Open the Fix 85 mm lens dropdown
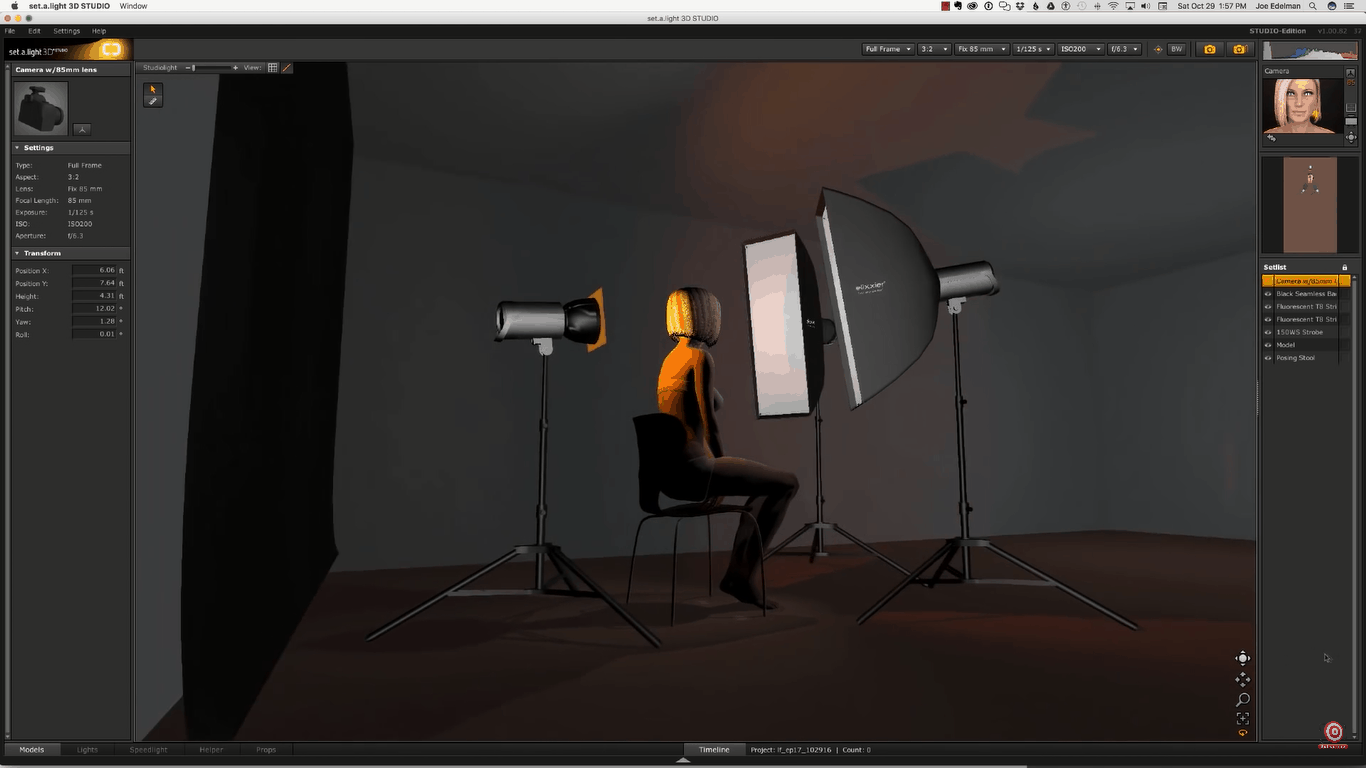This screenshot has height=768, width=1366. pyautogui.click(x=981, y=49)
